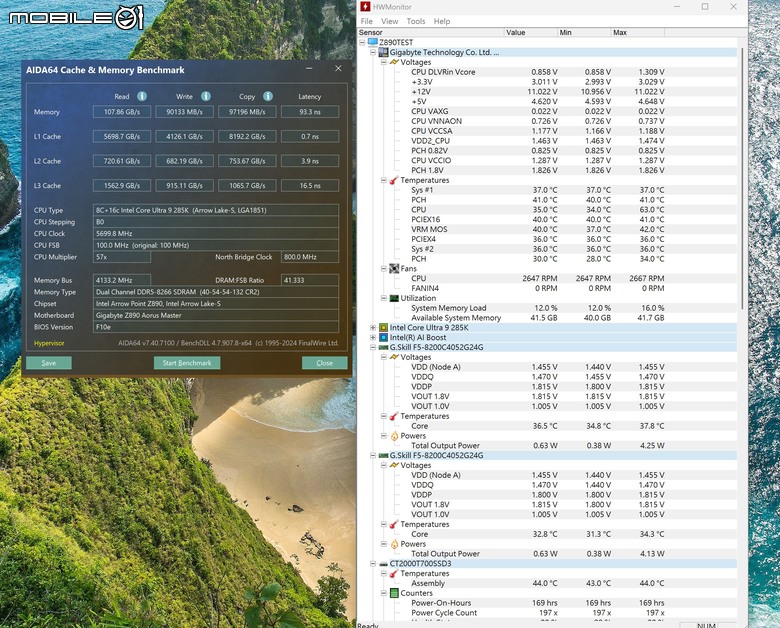Click the voltage icon under Gigabyte Voltages

coord(394,62)
